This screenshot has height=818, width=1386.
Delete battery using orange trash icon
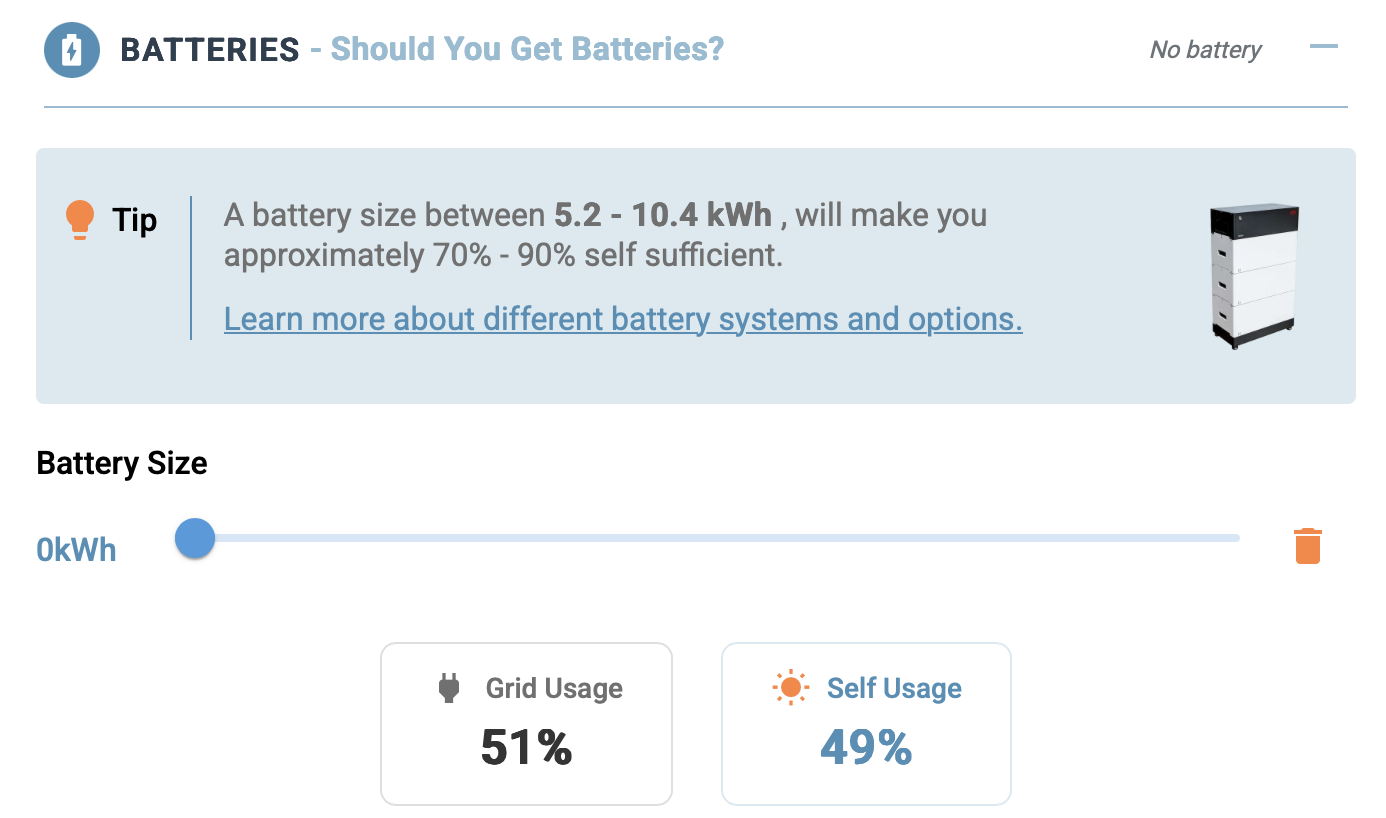coord(1308,546)
